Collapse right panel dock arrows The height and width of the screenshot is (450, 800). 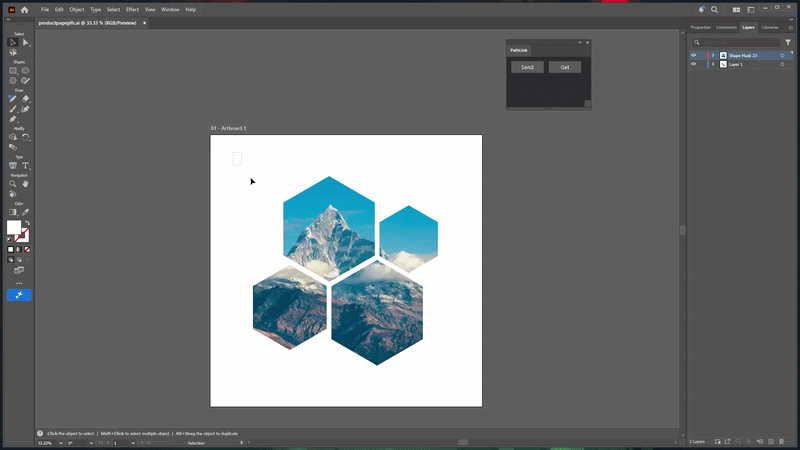791,19
